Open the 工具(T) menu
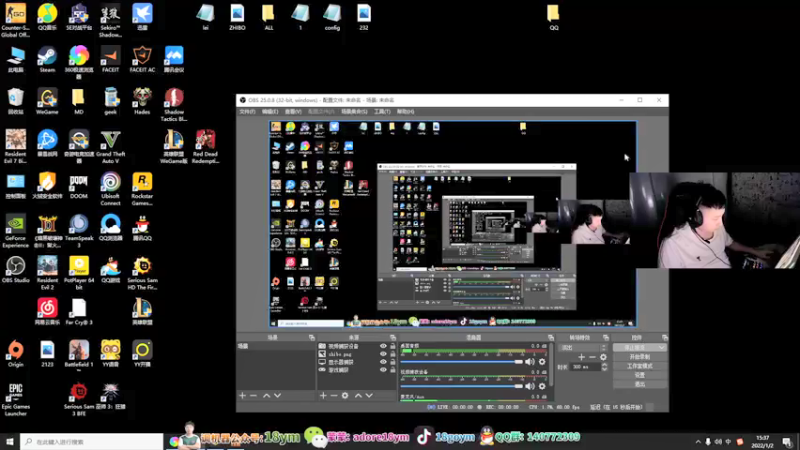Viewport: 800px width, 450px height. (x=382, y=111)
